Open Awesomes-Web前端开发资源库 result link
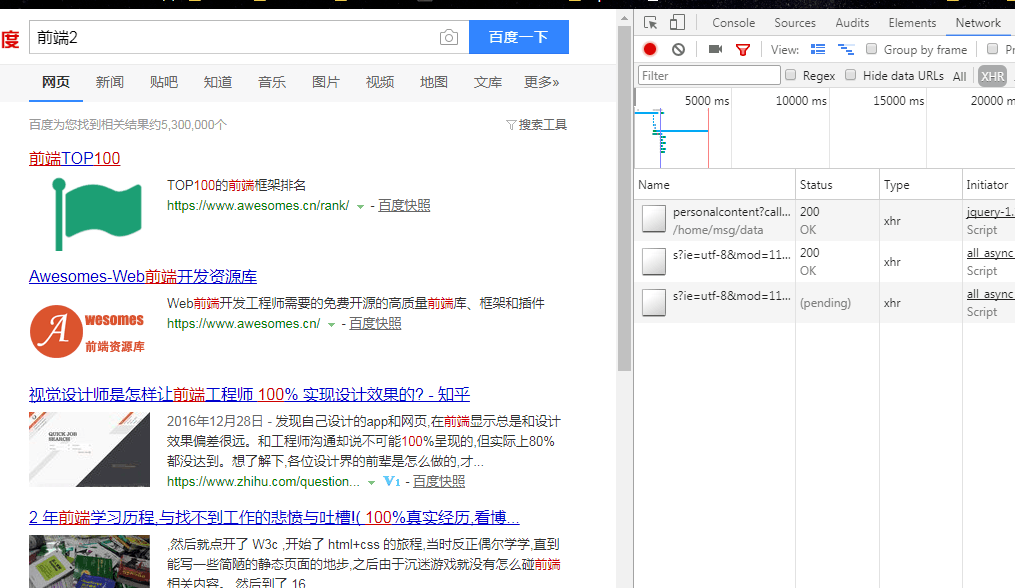The image size is (1015, 588). (x=142, y=277)
